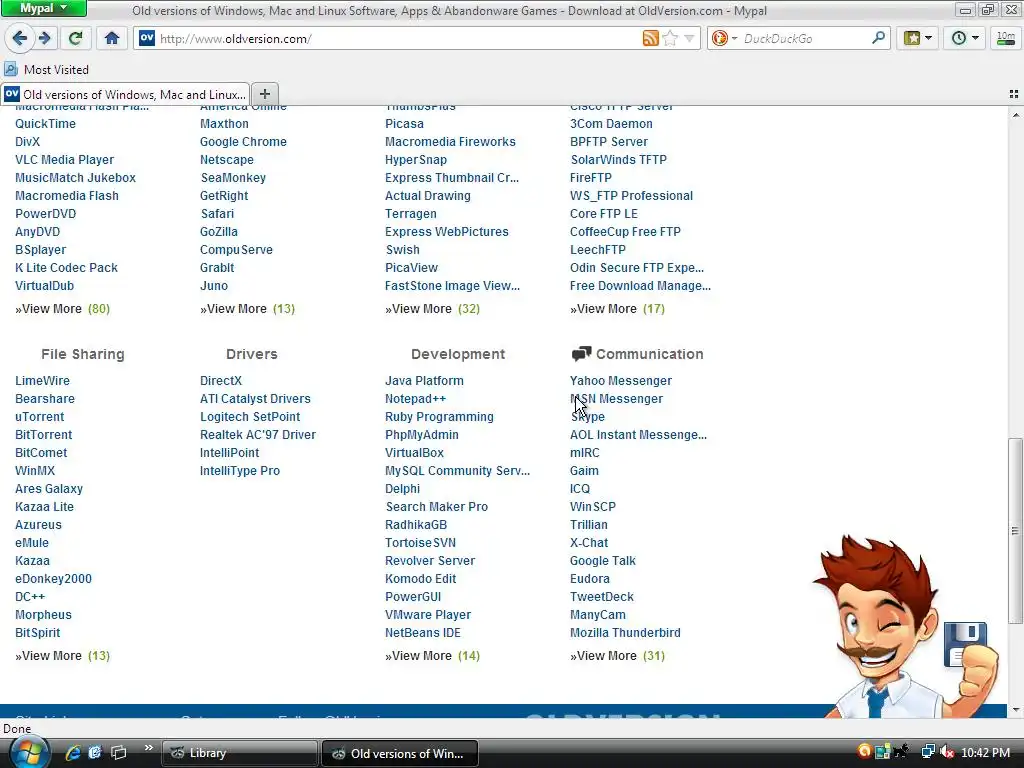The image size is (1024, 768).
Task: Open the Realtek AC'97 Driver link
Action: tap(257, 434)
